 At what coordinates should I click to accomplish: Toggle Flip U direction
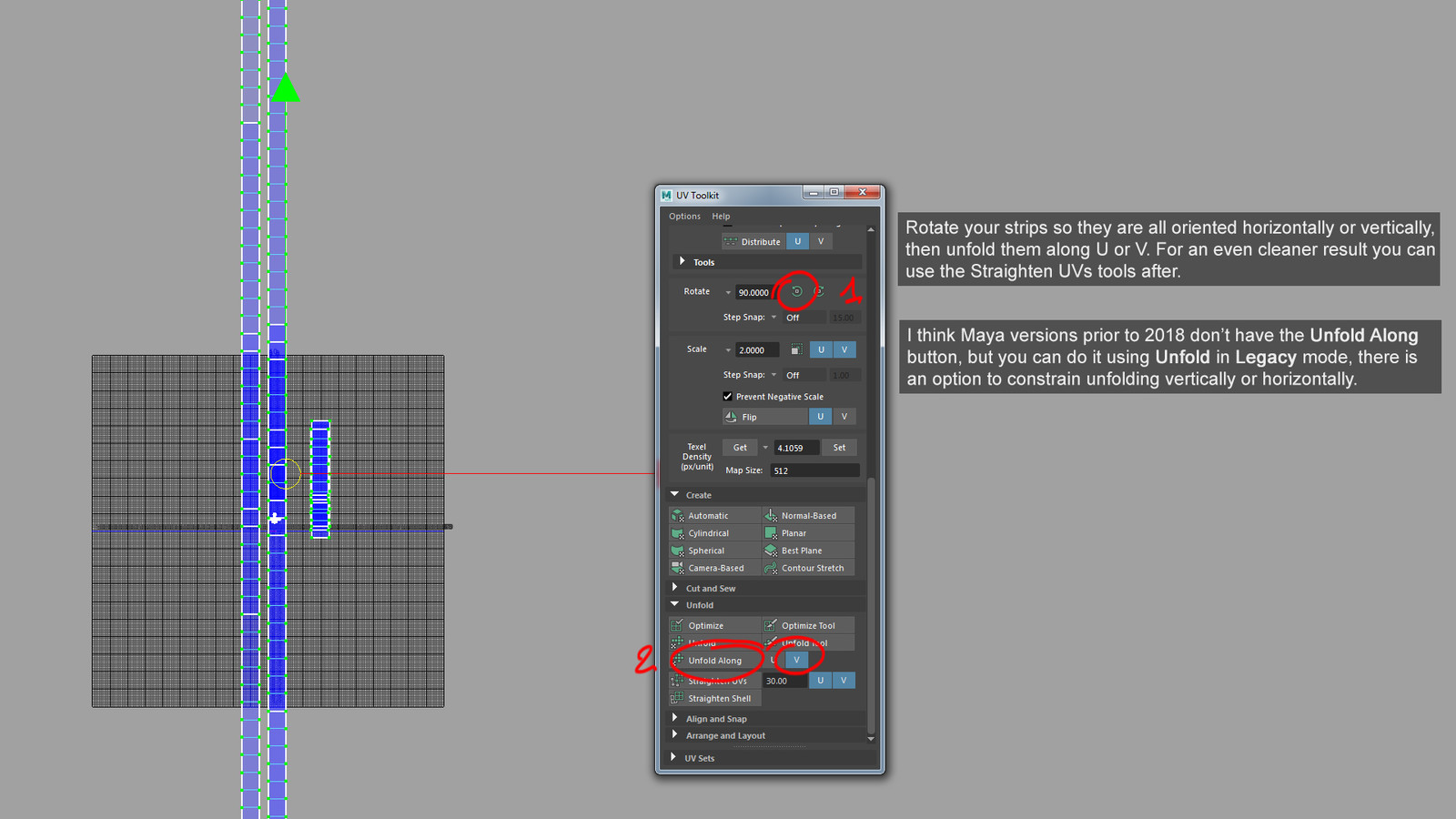pos(821,417)
